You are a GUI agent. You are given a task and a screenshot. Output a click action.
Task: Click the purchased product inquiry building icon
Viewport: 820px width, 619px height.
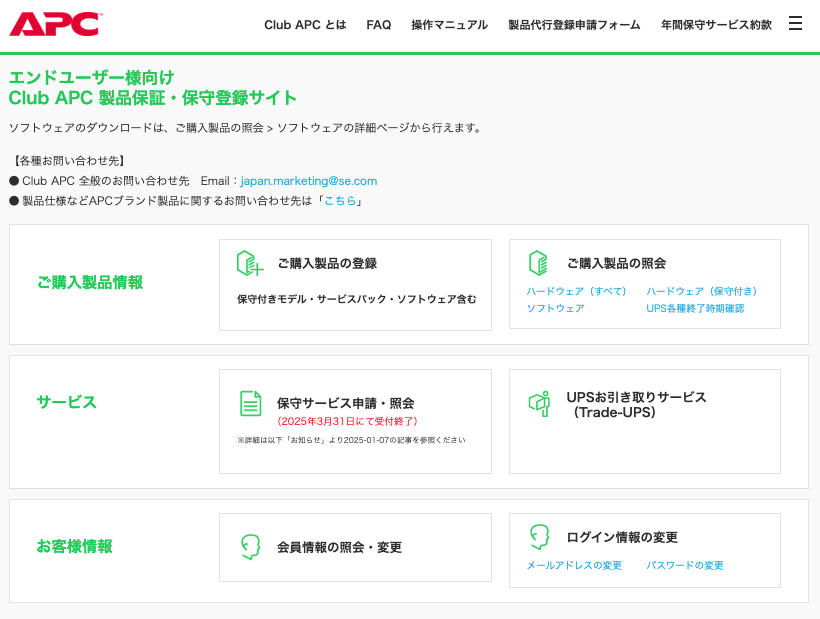(538, 263)
